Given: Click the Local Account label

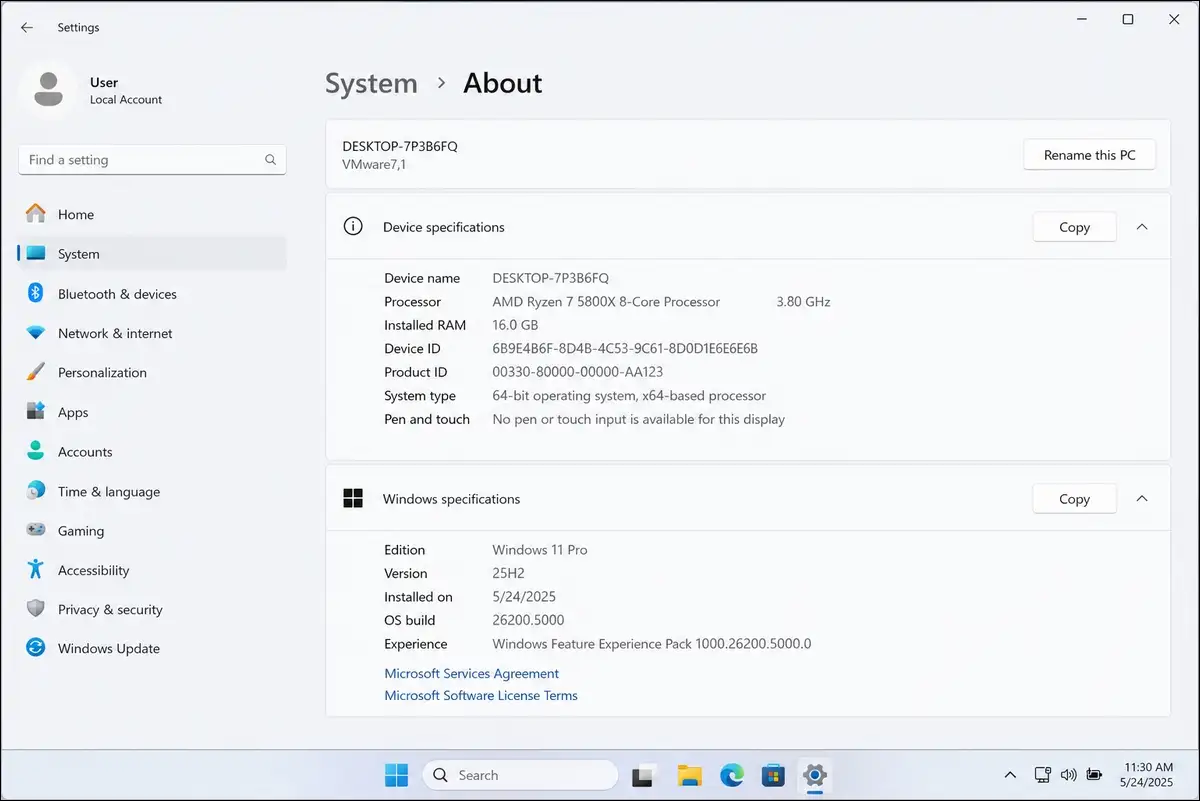Looking at the screenshot, I should point(126,100).
